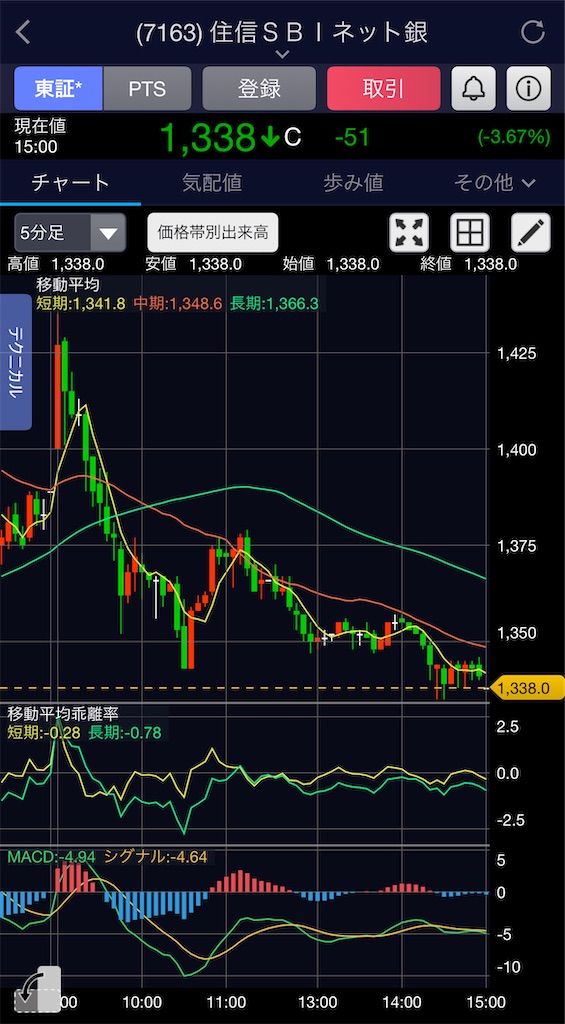
Task: Tap the 1,338 current price figure
Action: (x=207, y=137)
